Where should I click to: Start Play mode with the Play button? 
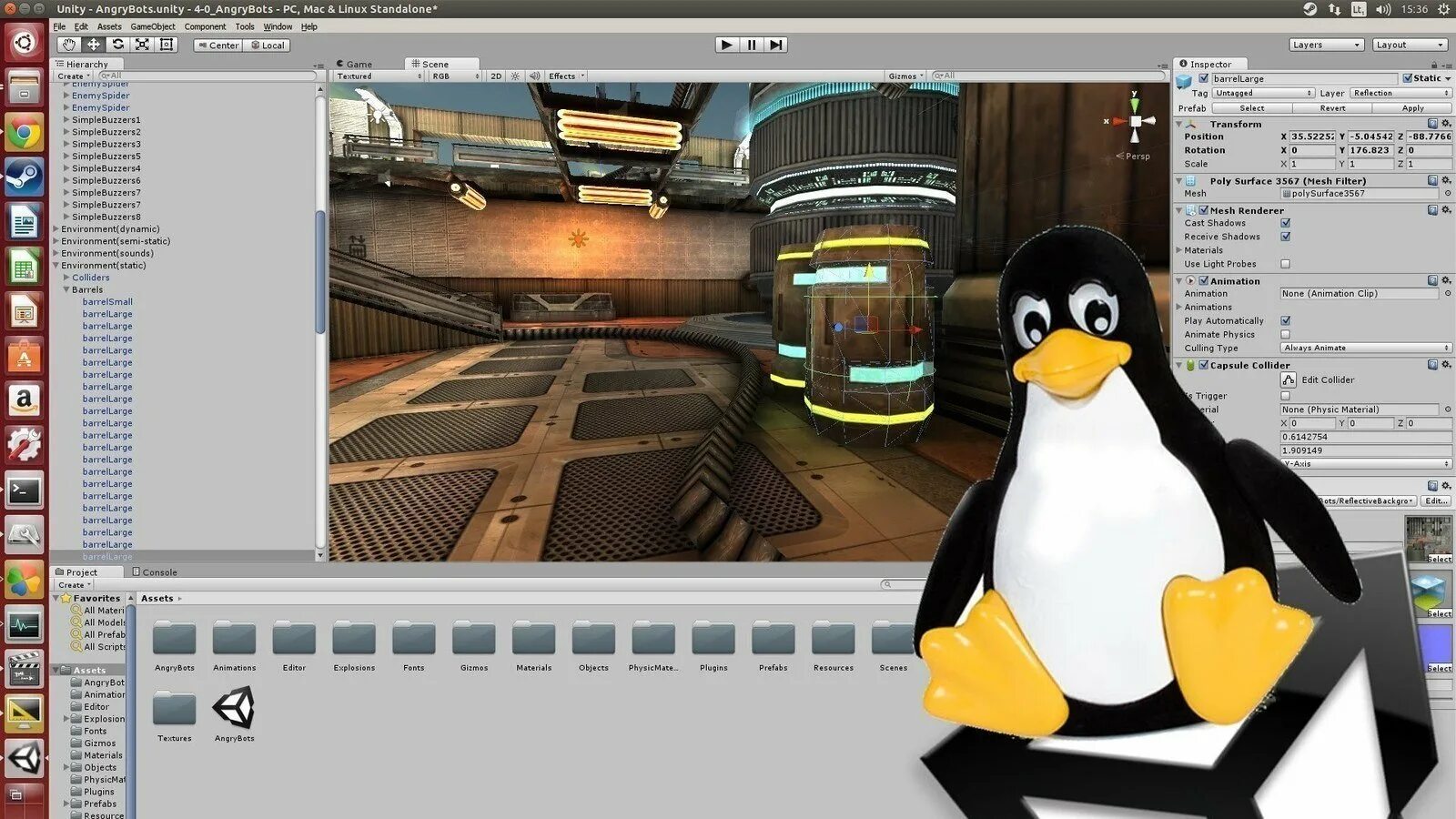click(x=726, y=45)
